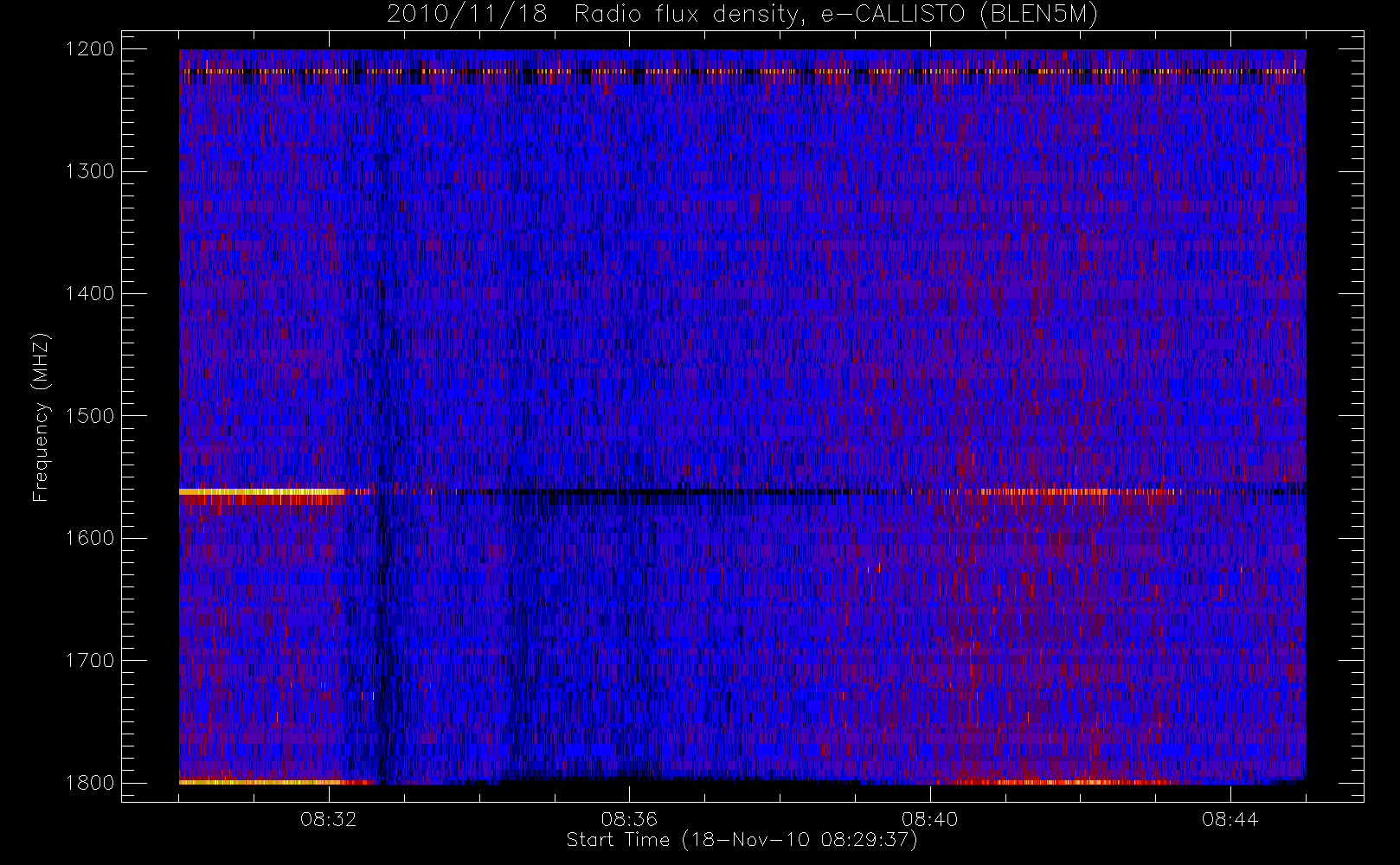Click the plot title 'Radio flux density, e-CALLISTO (BLEN5M)'

pos(836,15)
